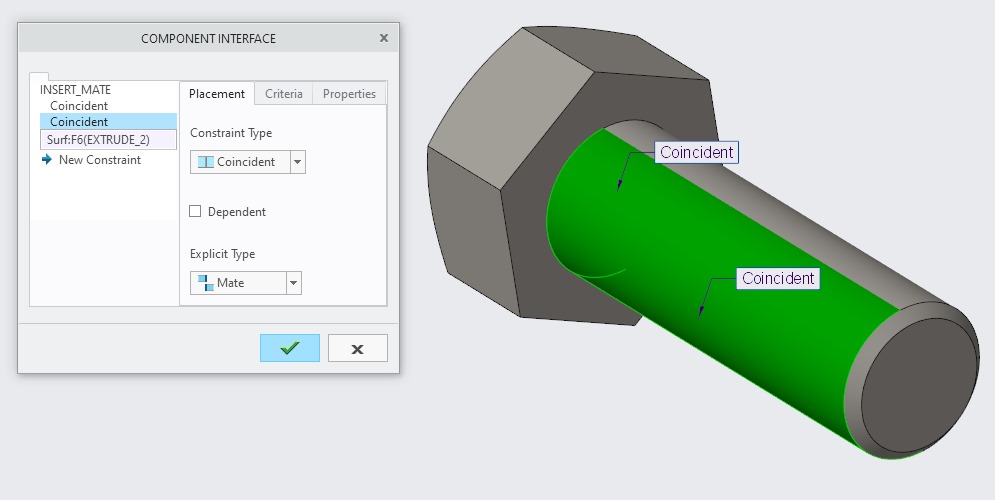The image size is (995, 500).
Task: Expand the Constraint Type dropdown arrow
Action: [297, 162]
